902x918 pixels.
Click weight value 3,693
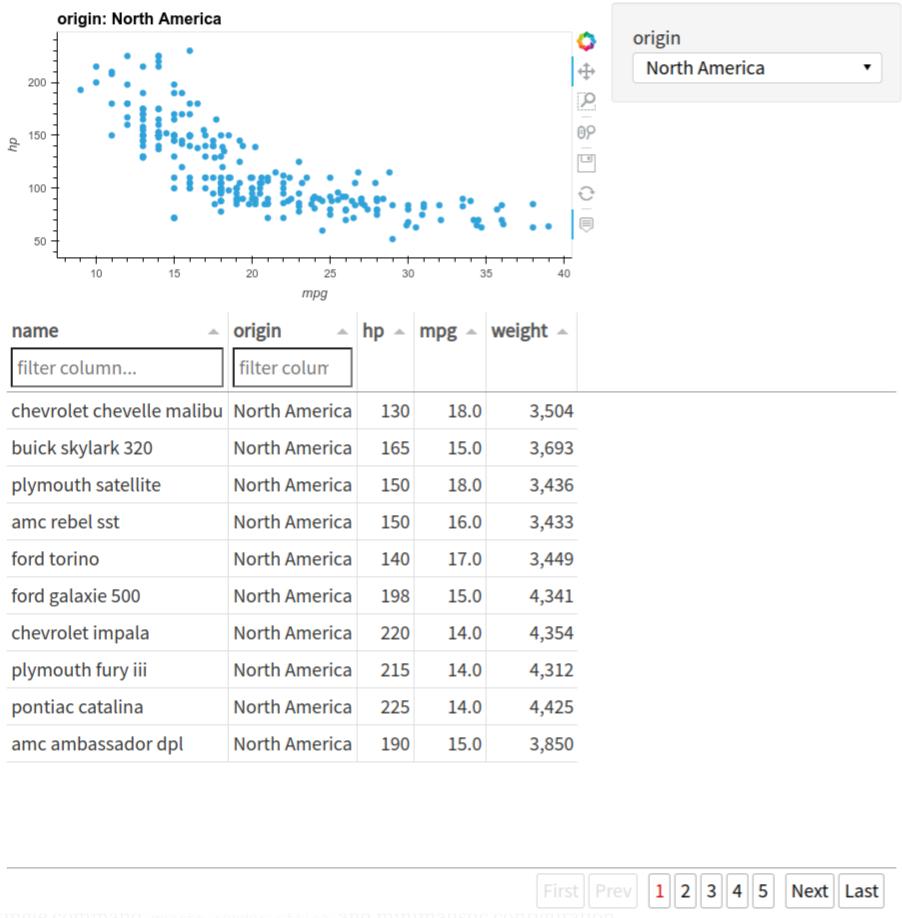[551, 448]
